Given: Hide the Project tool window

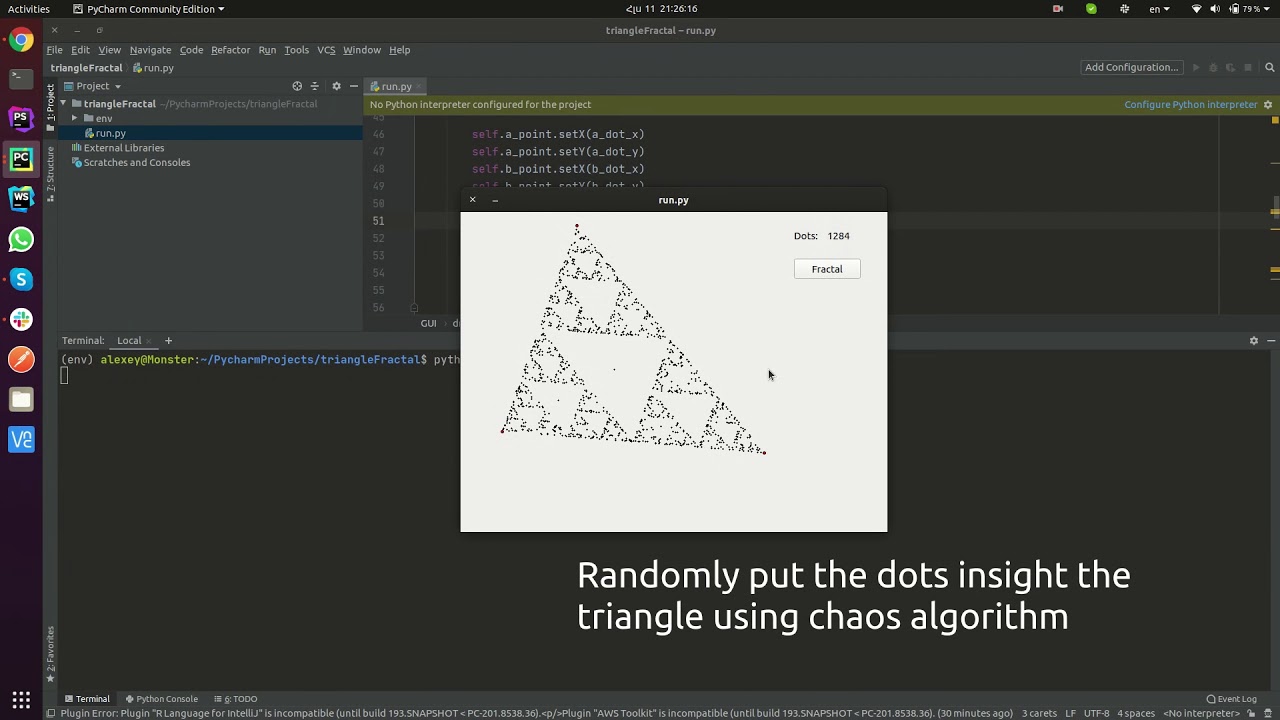Looking at the screenshot, I should tap(353, 86).
